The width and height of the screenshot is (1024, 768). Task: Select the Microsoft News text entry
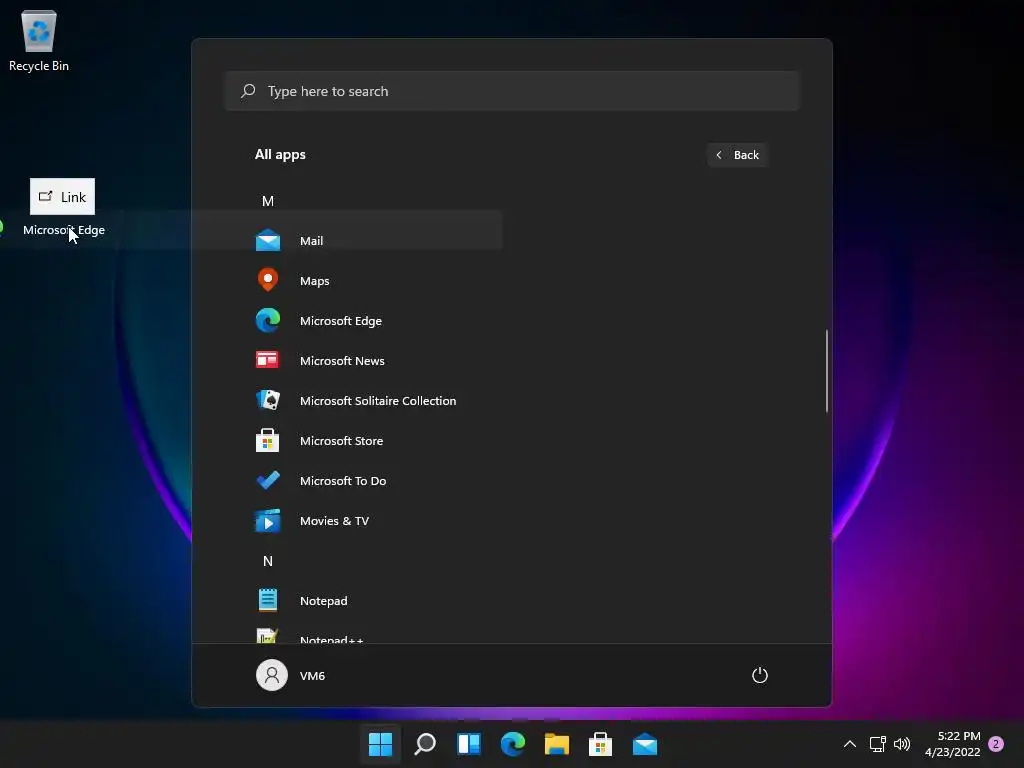(x=342, y=360)
